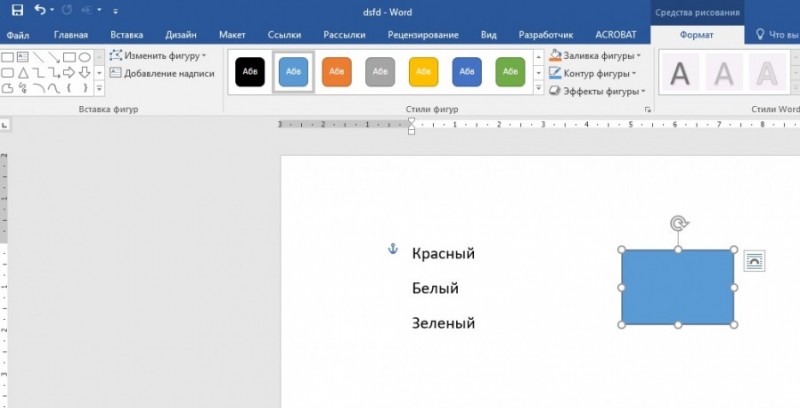Save the document with the floppy icon
Viewport: 800px width, 408px height.
[17, 10]
